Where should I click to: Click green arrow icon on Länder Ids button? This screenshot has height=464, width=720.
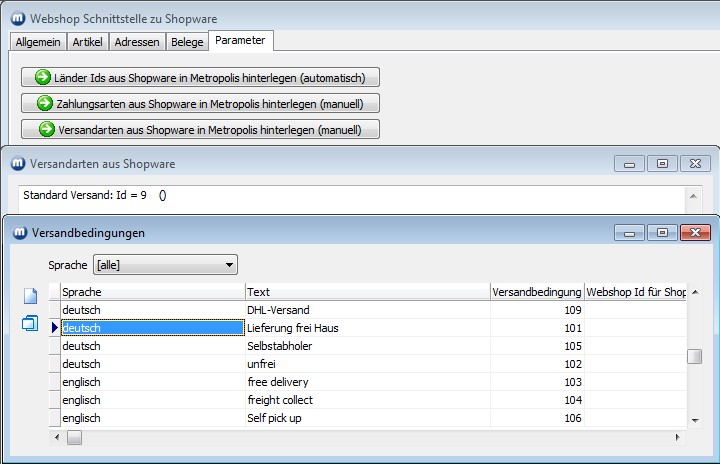(43, 78)
